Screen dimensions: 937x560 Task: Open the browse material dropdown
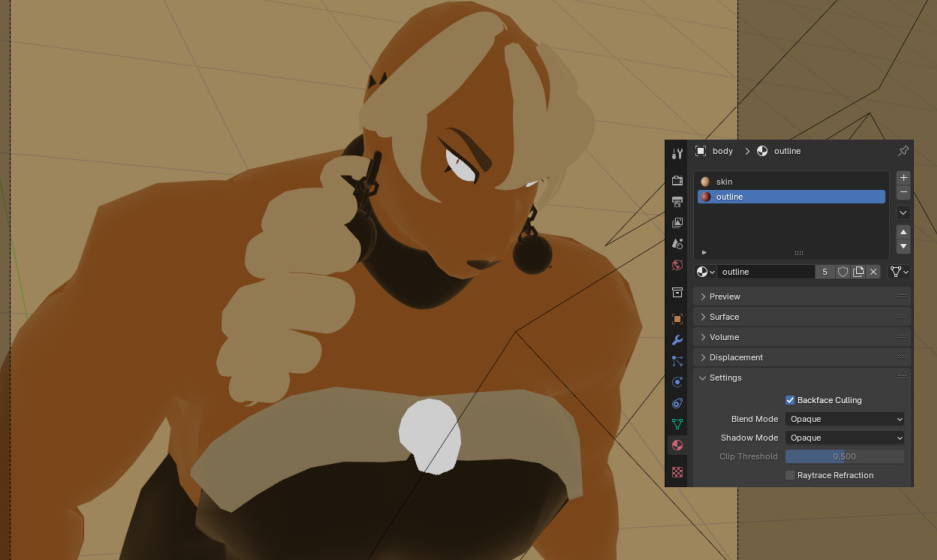click(x=705, y=271)
